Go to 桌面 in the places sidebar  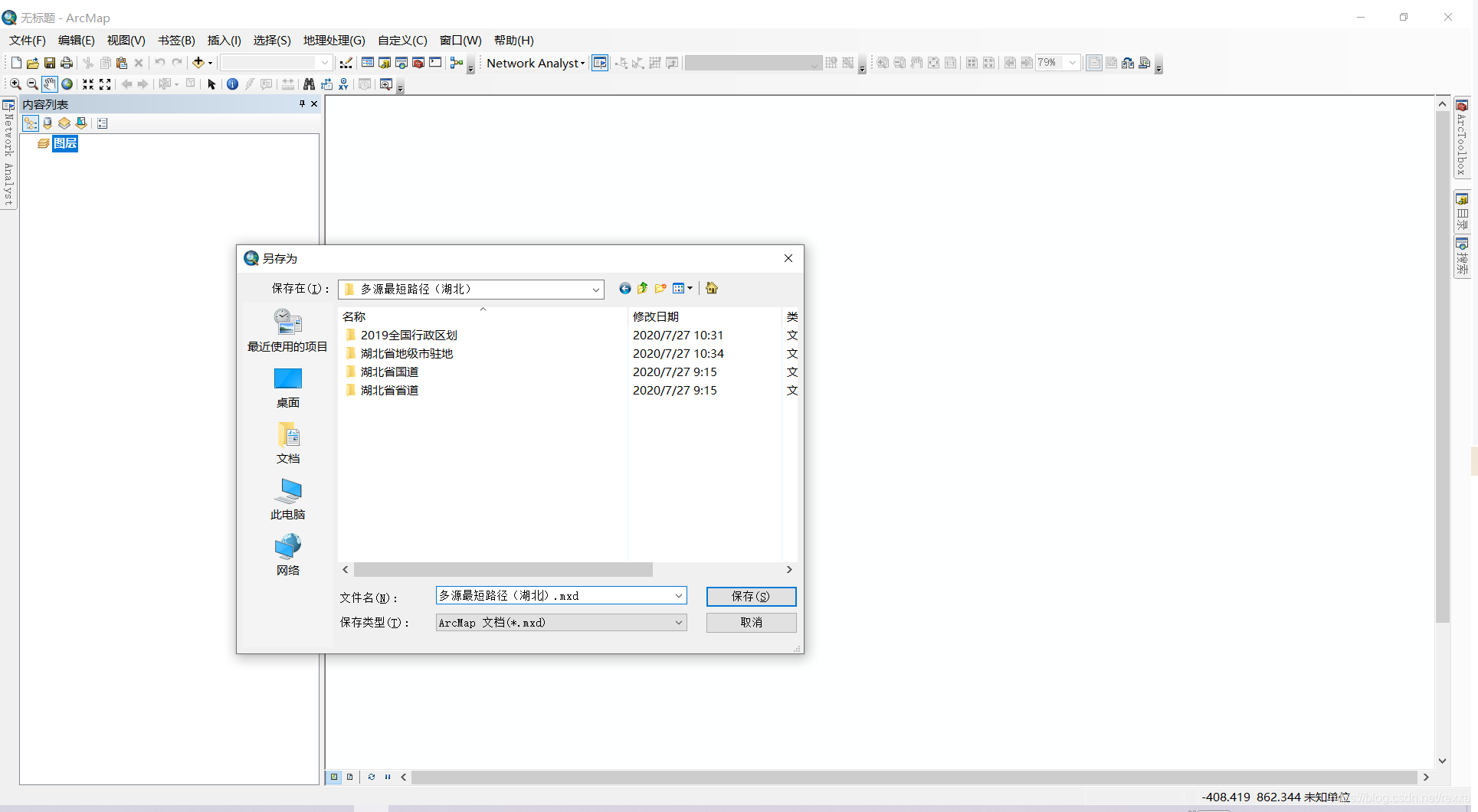288,388
